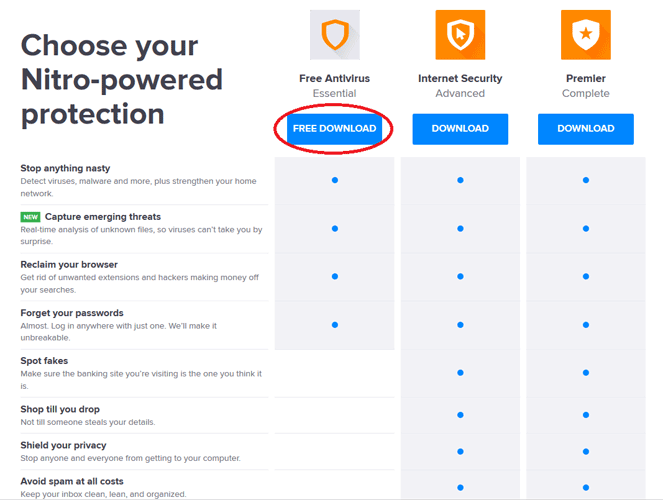Click the Stop anything nasty feature heading

point(66,168)
